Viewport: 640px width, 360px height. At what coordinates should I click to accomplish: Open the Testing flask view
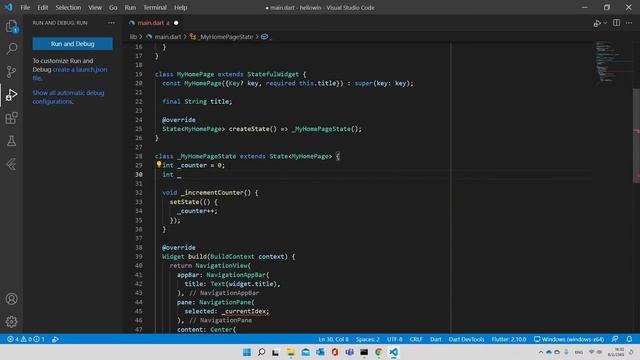point(11,141)
